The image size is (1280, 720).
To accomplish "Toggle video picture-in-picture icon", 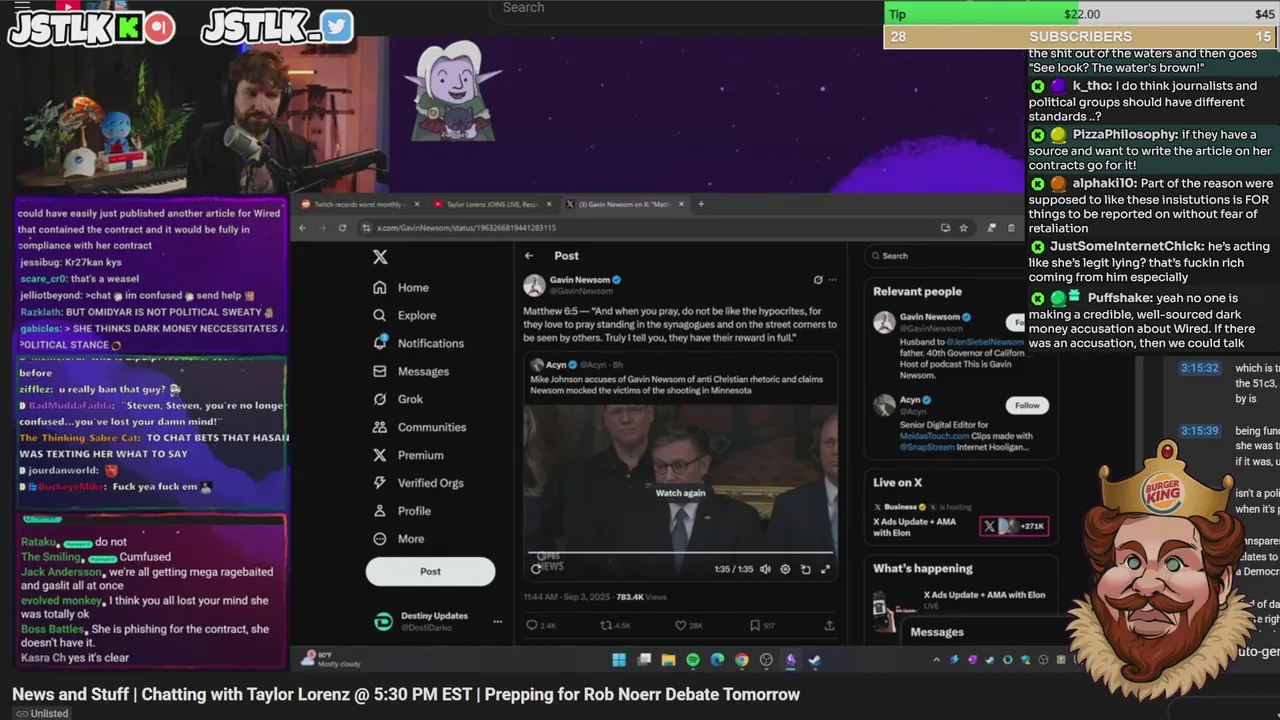I will click(x=805, y=569).
